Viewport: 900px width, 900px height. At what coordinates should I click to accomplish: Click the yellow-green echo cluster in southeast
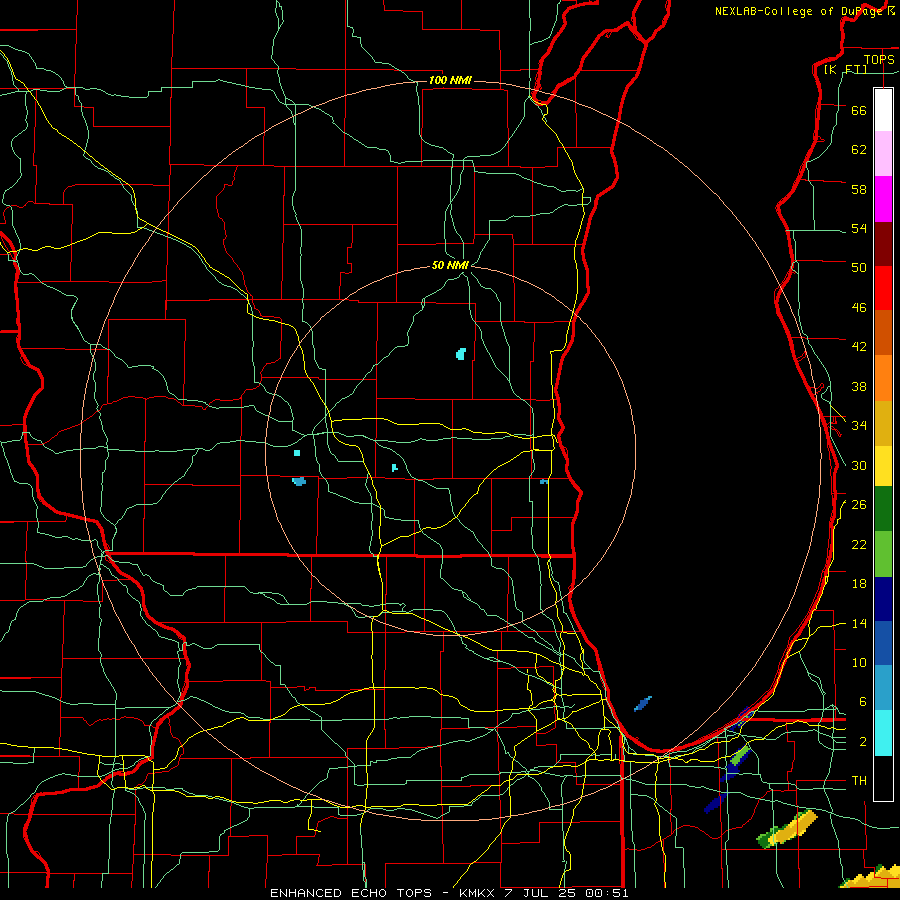787,829
